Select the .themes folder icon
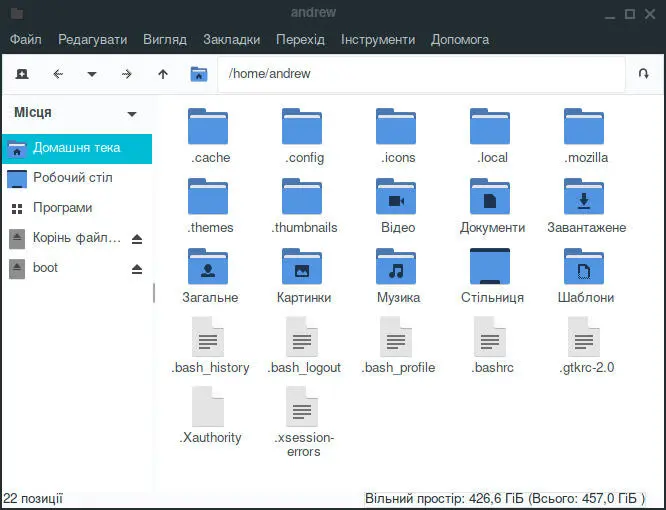Viewport: 666px width, 510px height. pos(208,197)
